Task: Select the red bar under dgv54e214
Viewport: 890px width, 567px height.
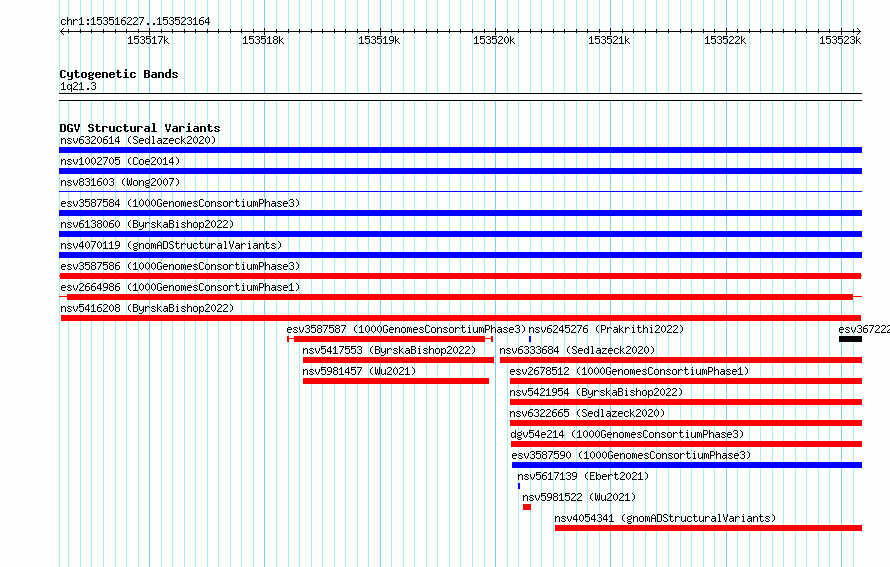Action: [687, 444]
